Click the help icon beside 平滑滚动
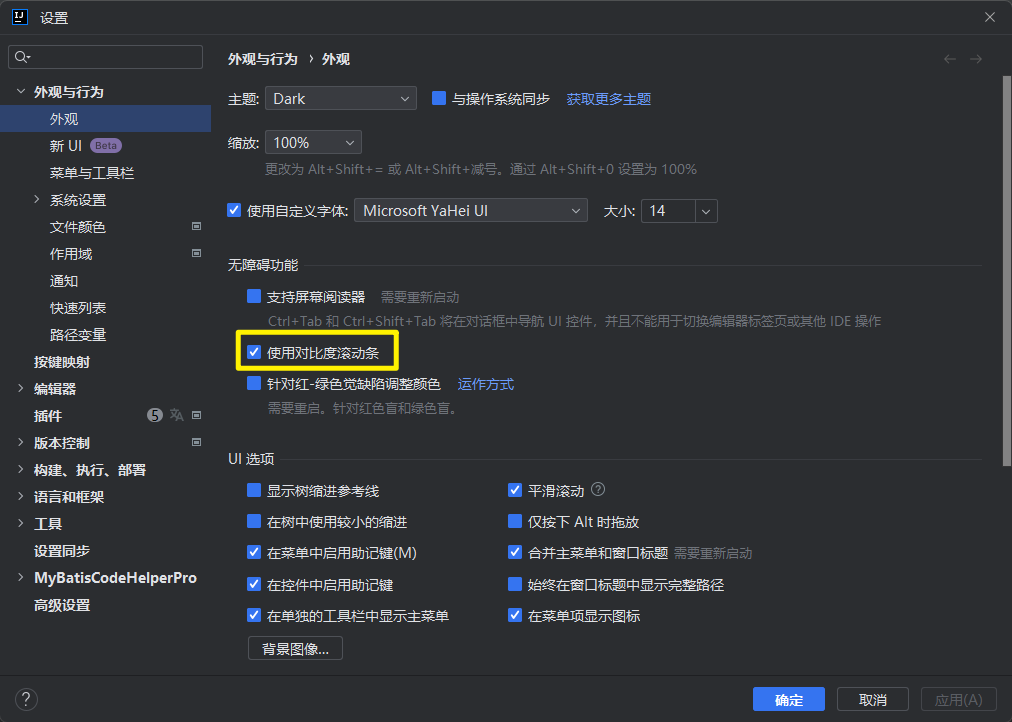This screenshot has width=1012, height=722. pyautogui.click(x=599, y=490)
